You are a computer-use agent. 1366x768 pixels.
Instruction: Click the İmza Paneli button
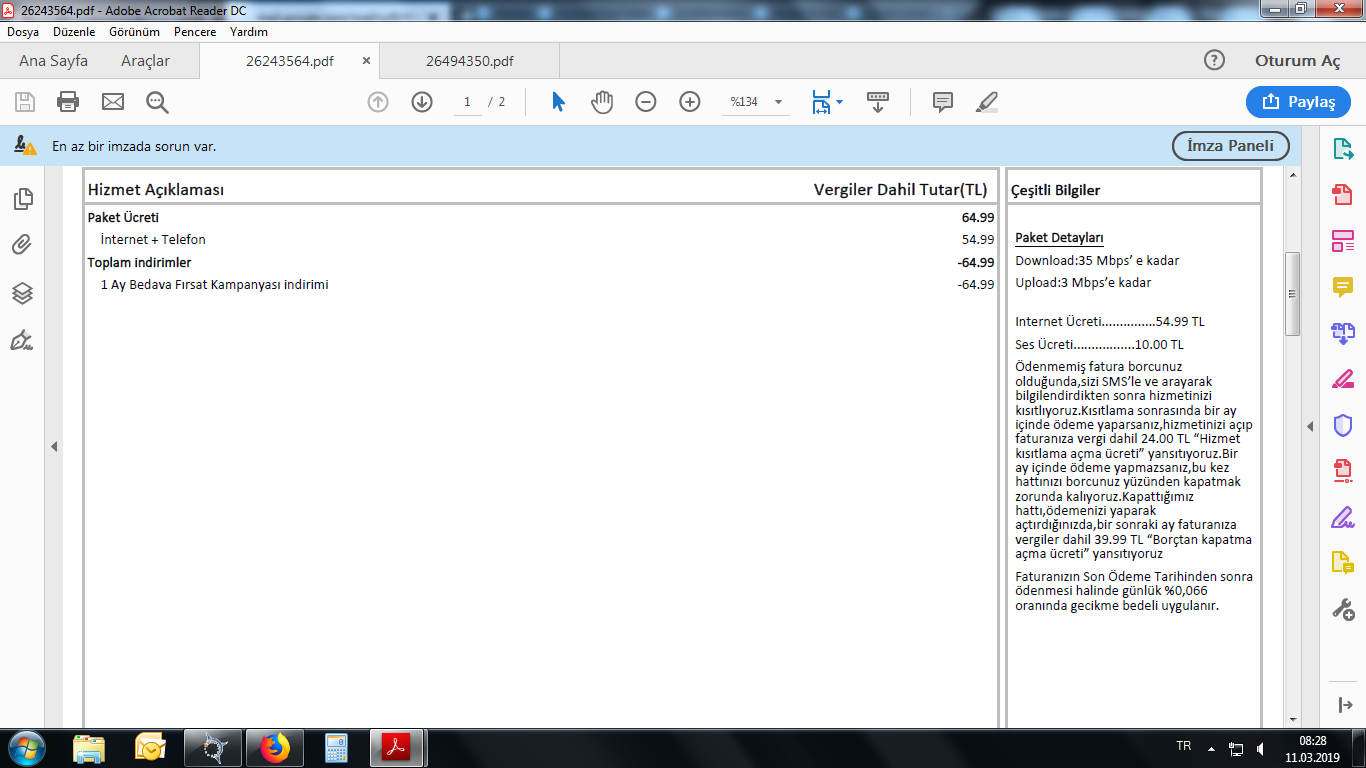(1230, 146)
